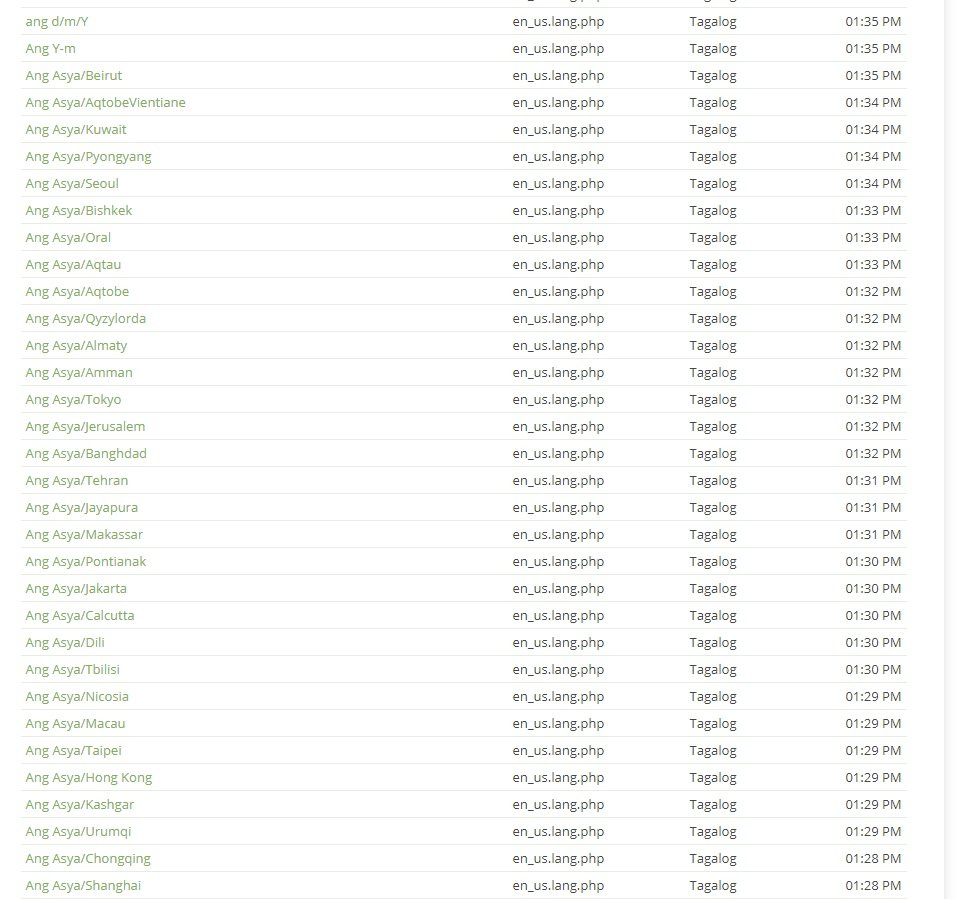Image resolution: width=962 pixels, height=899 pixels.
Task: Click the 01:31 PM time in Tehran row
Action: (873, 480)
